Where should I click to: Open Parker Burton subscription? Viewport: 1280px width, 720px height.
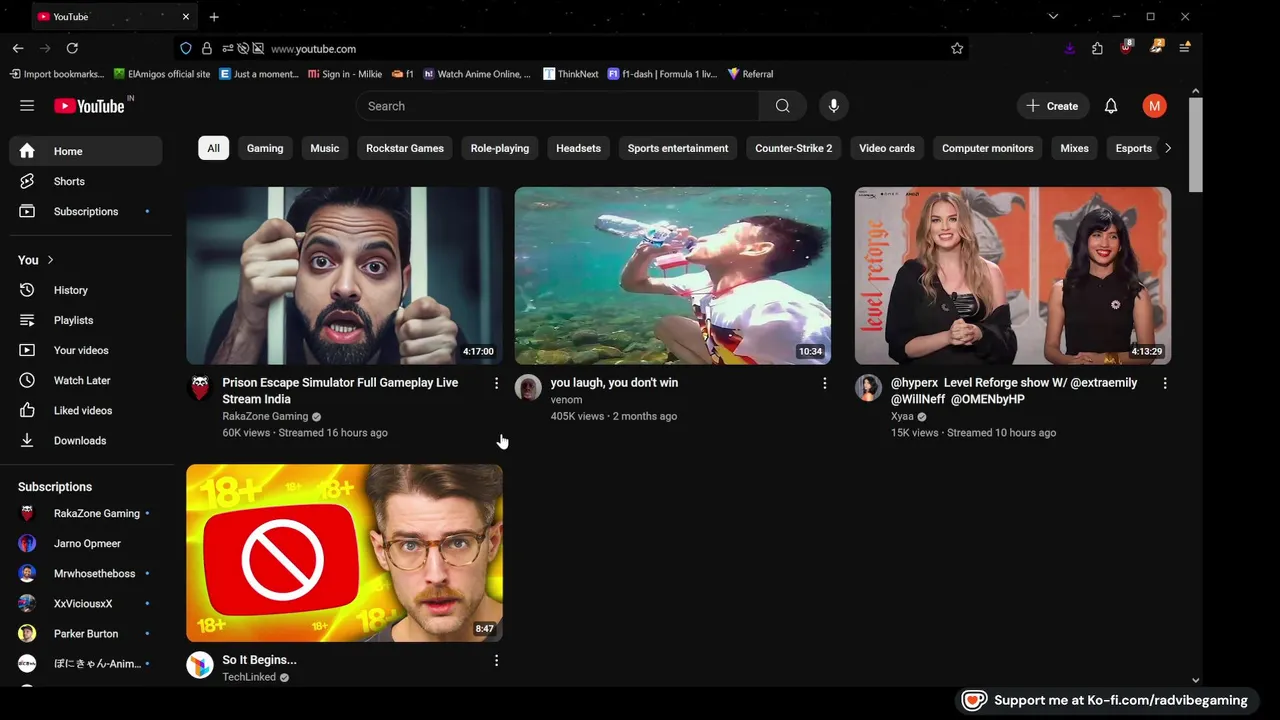86,633
